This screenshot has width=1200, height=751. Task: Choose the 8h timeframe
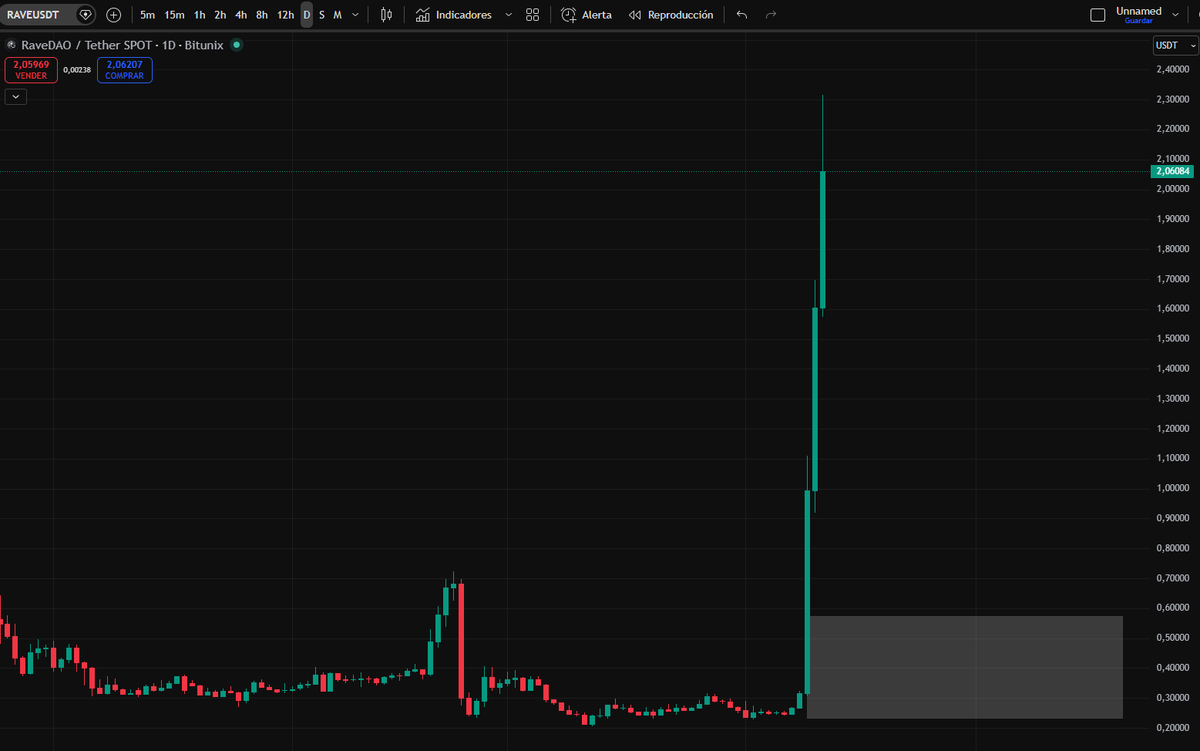point(262,15)
